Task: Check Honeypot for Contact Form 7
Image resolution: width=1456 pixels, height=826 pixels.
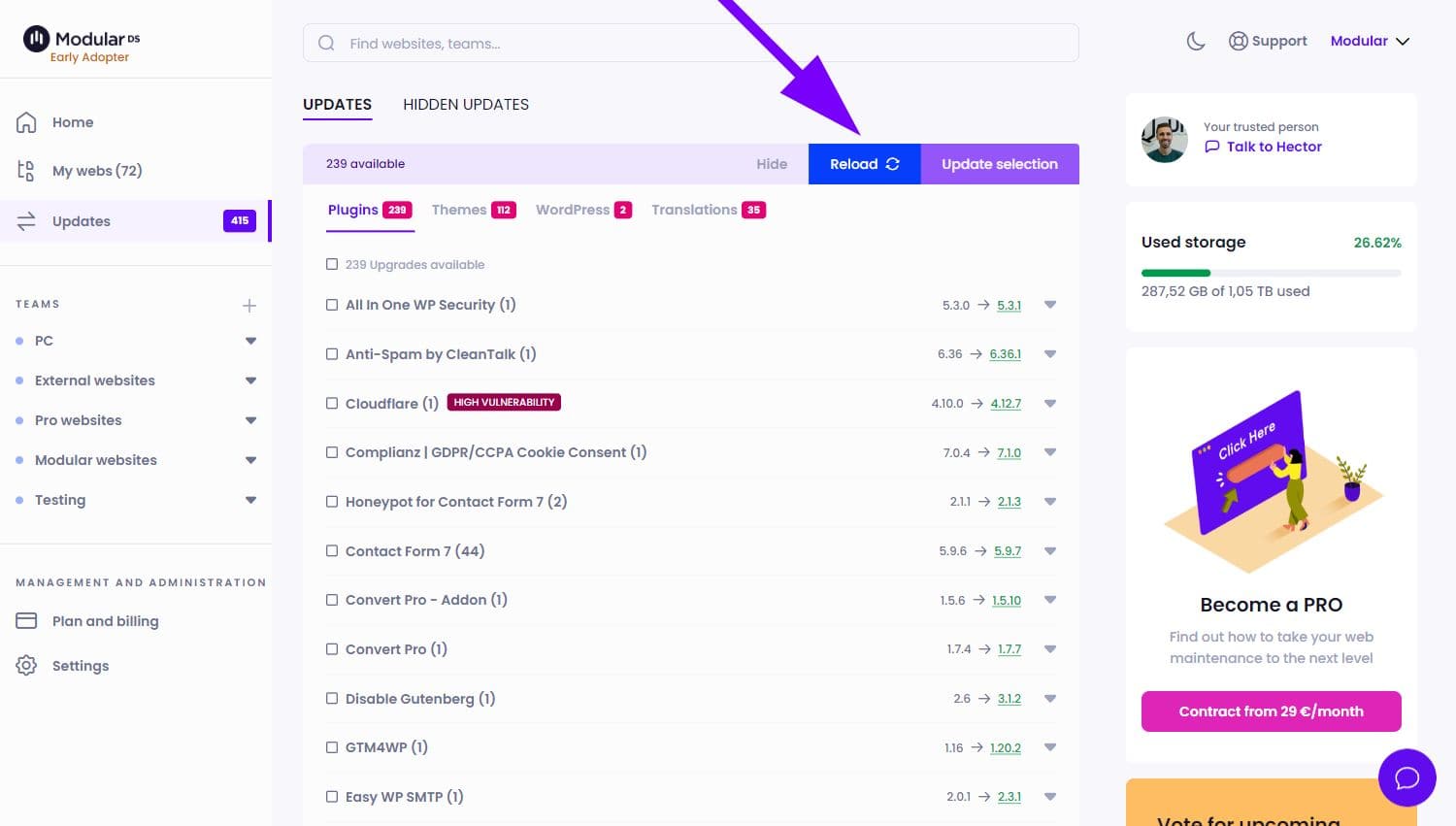Action: (332, 502)
